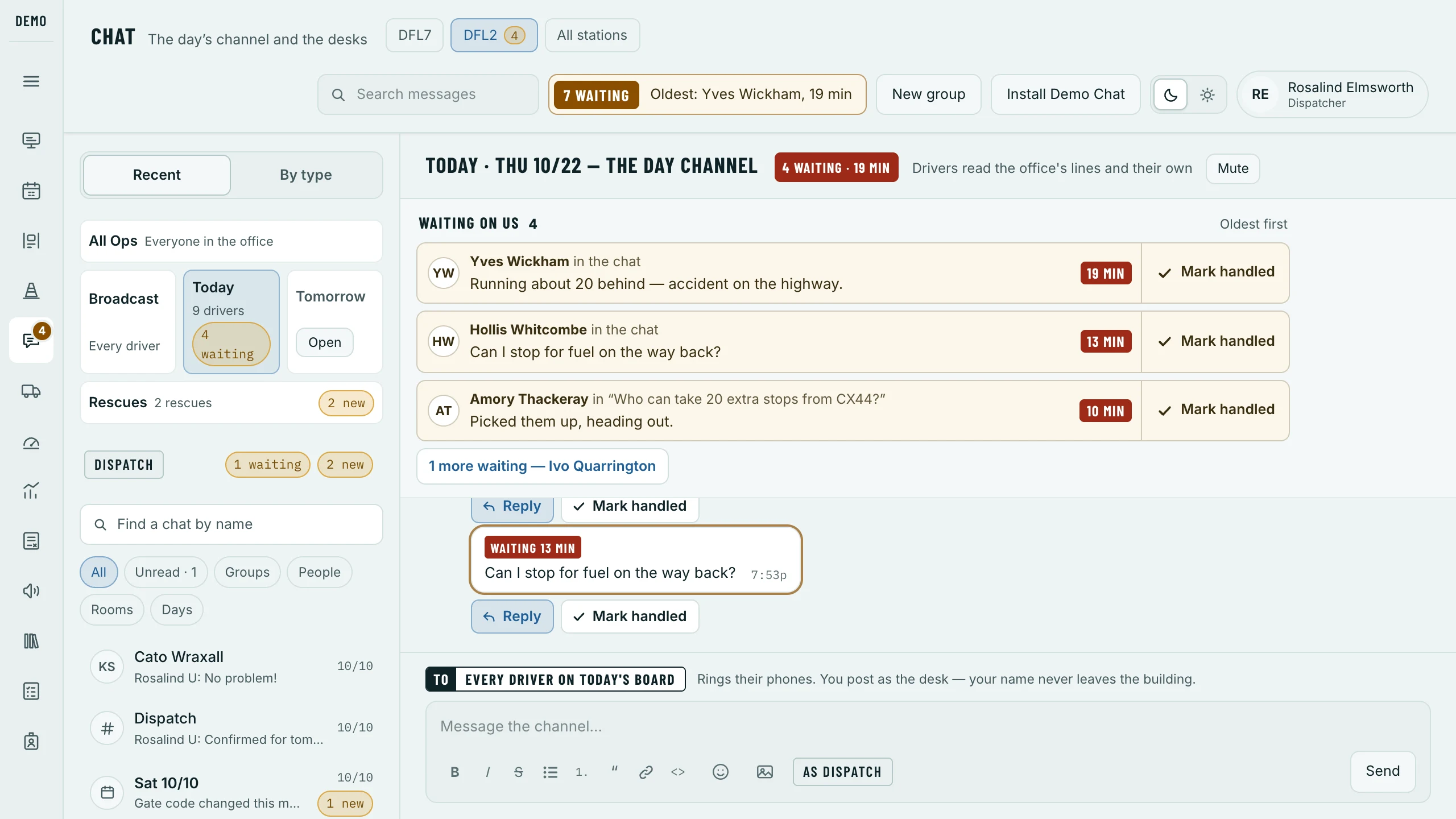The height and width of the screenshot is (819, 1456).
Task: Mute the day channel
Action: [1232, 168]
